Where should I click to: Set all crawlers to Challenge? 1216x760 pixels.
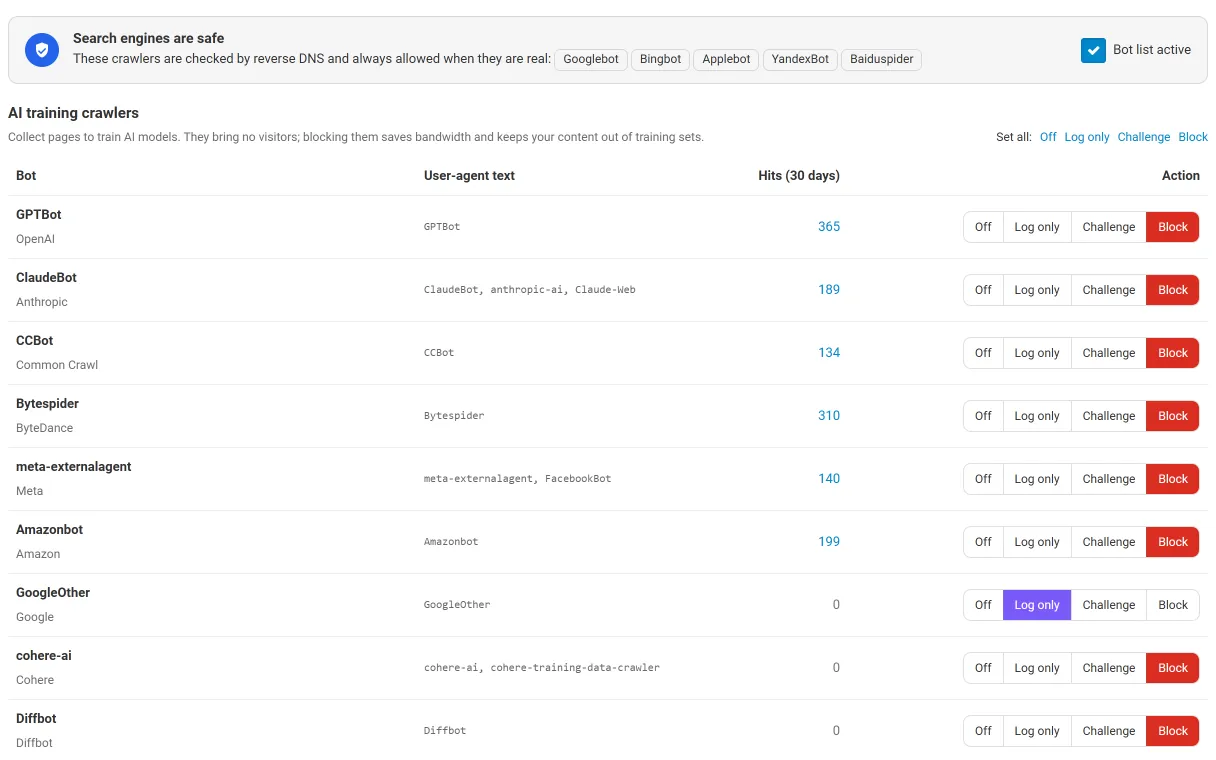tap(1144, 137)
